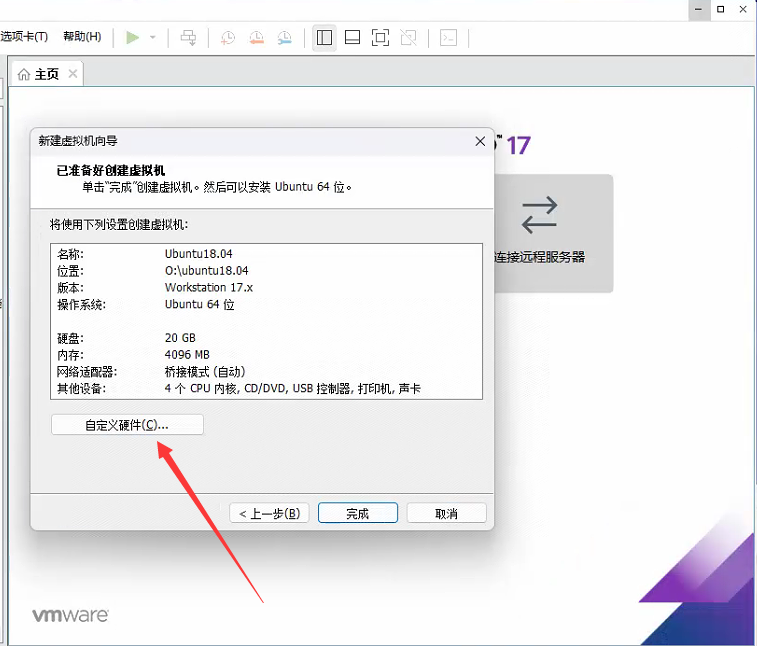757x646 pixels.
Task: Close the 新建虚拟机向导 dialog
Action: tap(480, 141)
